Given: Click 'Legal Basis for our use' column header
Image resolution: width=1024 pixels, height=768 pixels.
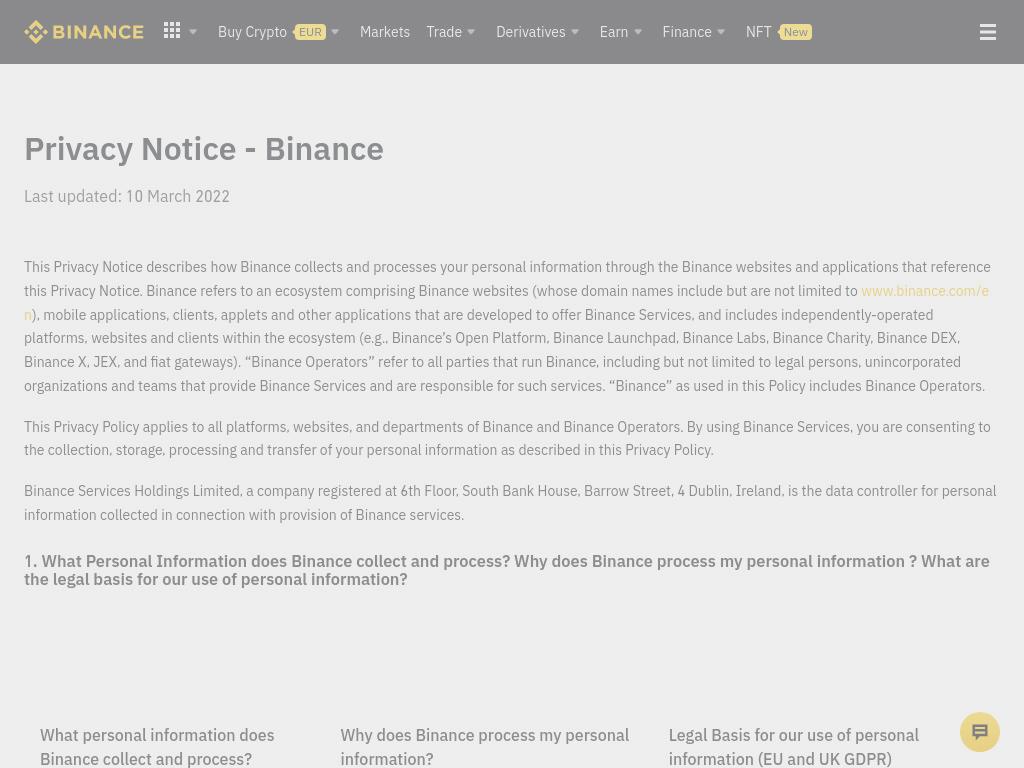Looking at the screenshot, I should coord(793,747).
